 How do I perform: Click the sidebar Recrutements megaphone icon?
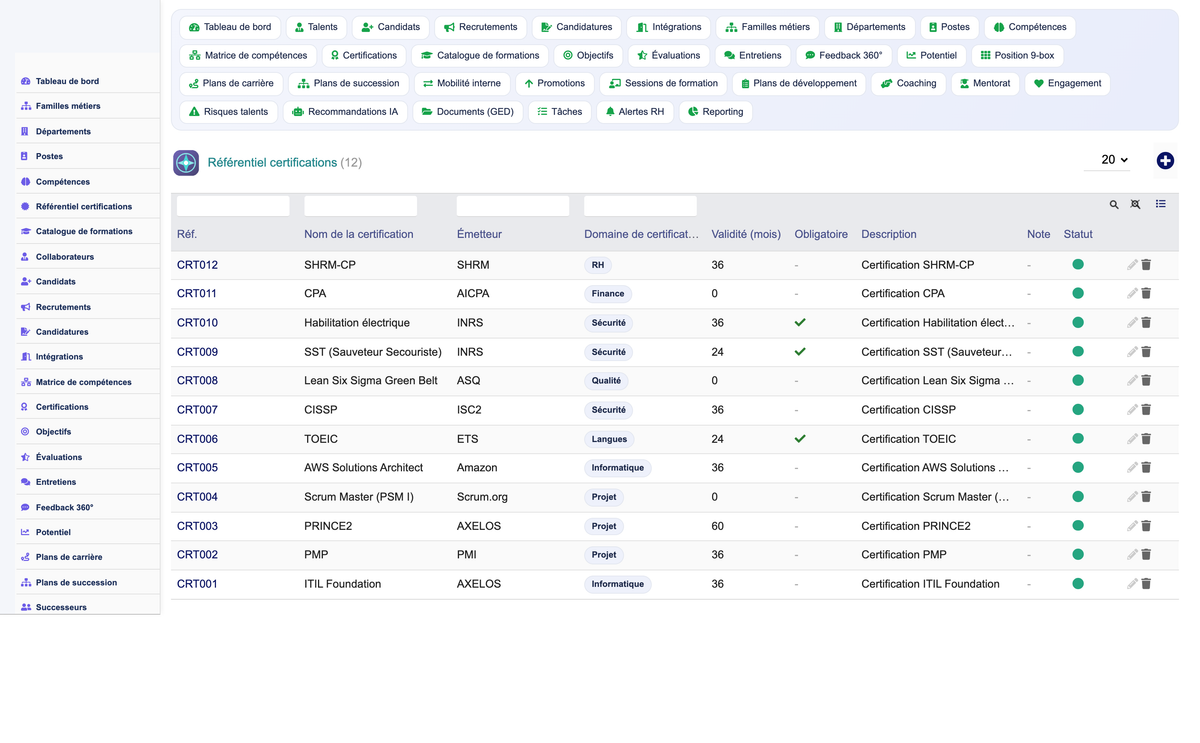(25, 307)
